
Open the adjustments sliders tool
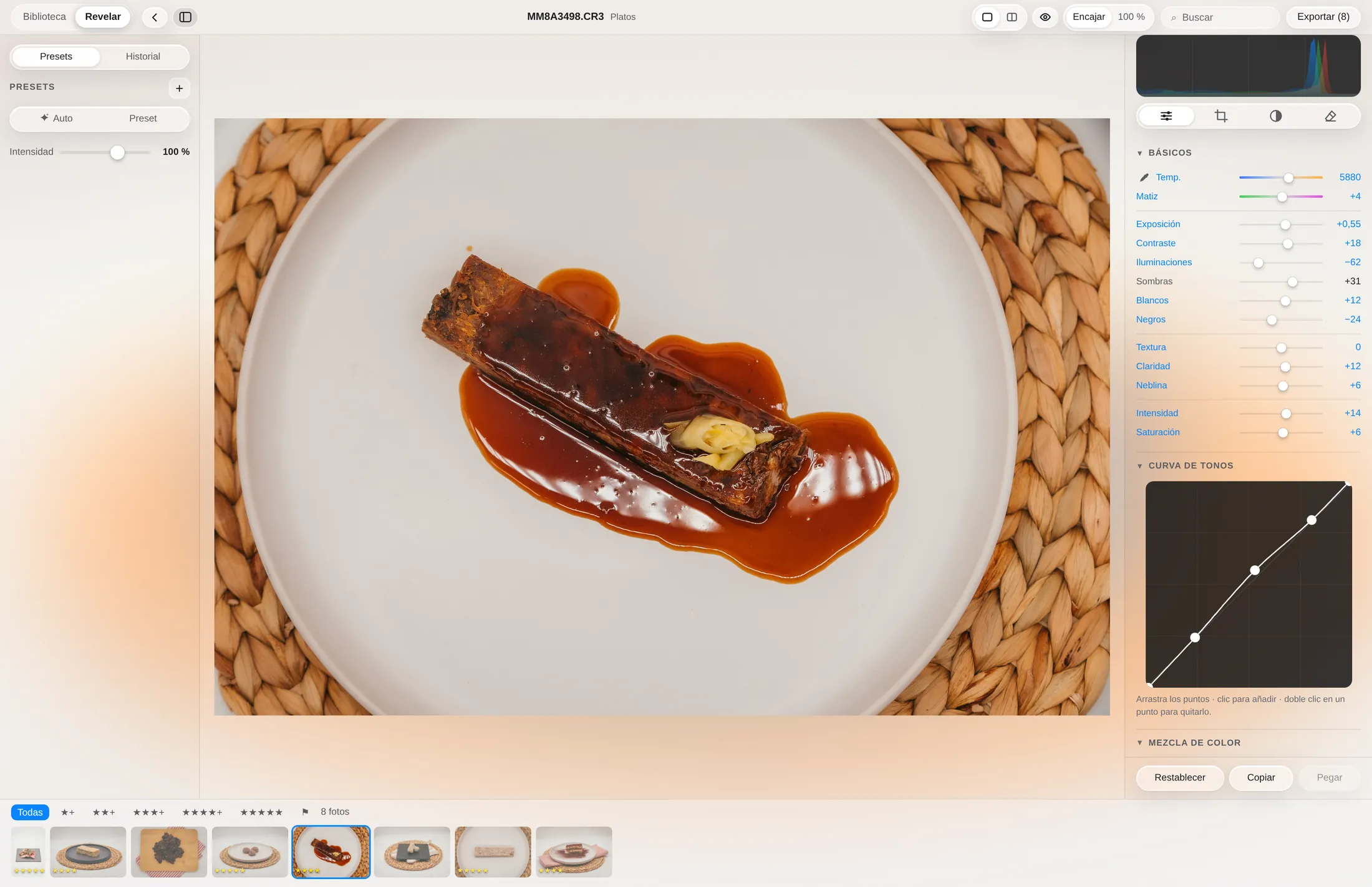click(x=1166, y=116)
